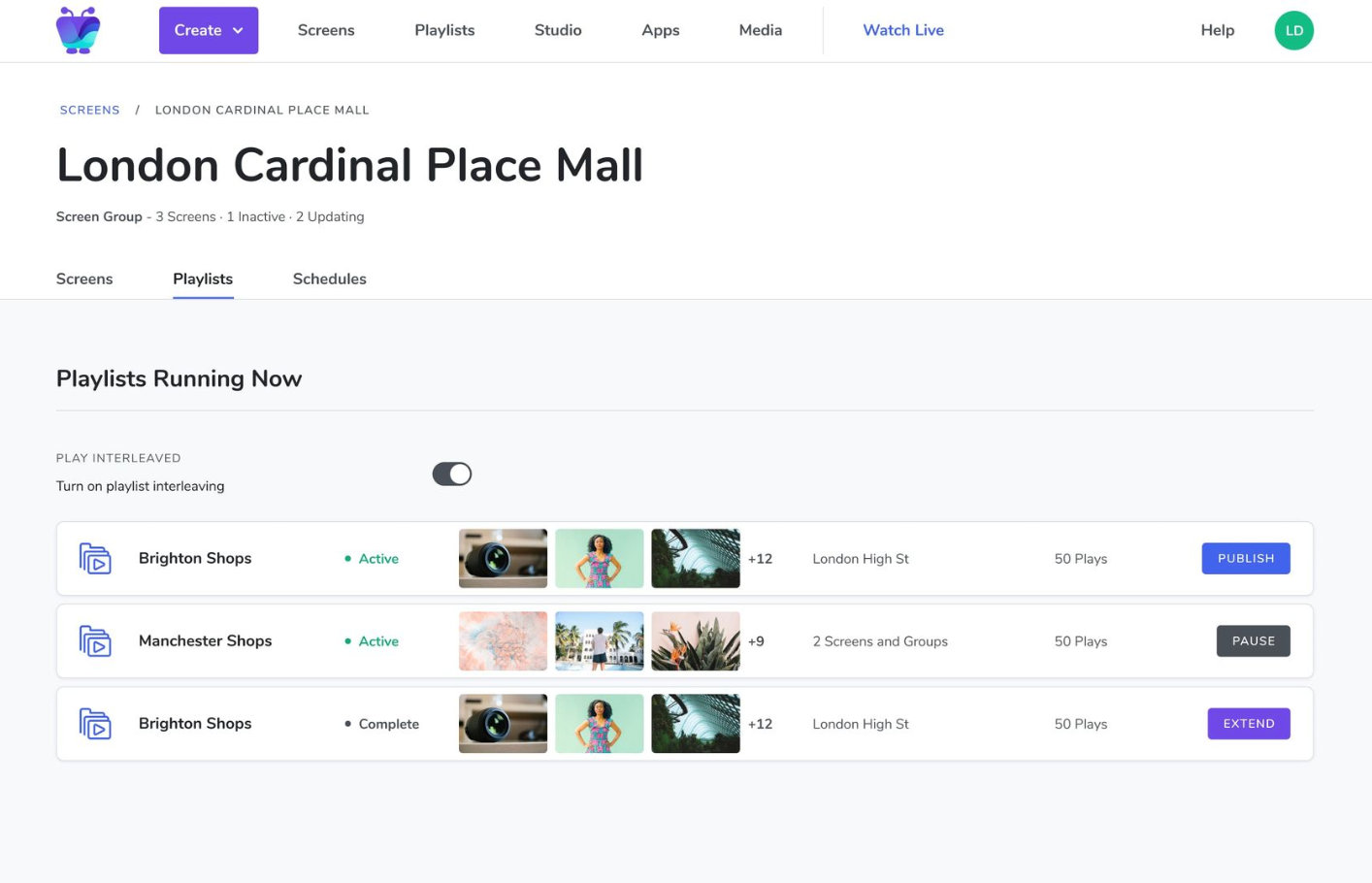Switch to the Schedules tab
This screenshot has height=883, width=1372.
point(329,278)
